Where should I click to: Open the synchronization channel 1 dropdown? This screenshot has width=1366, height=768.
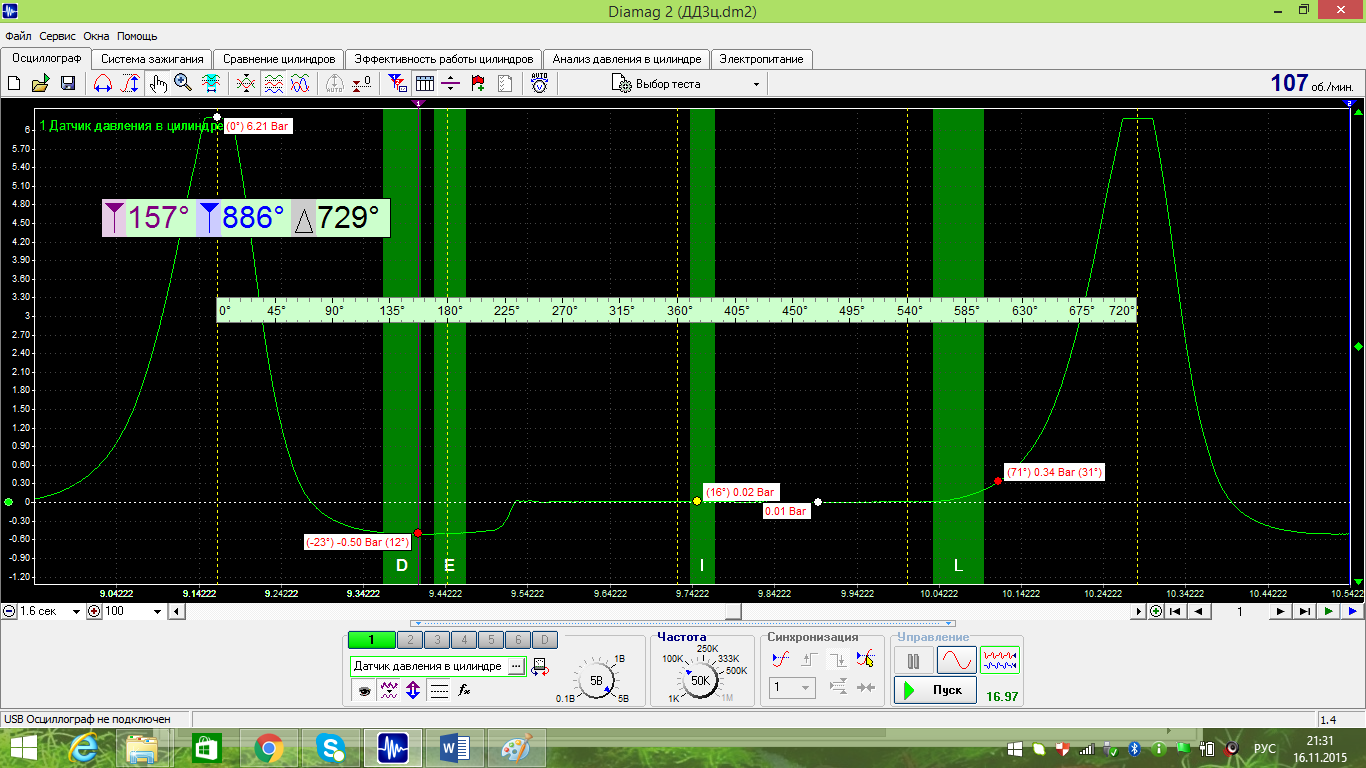(x=793, y=688)
